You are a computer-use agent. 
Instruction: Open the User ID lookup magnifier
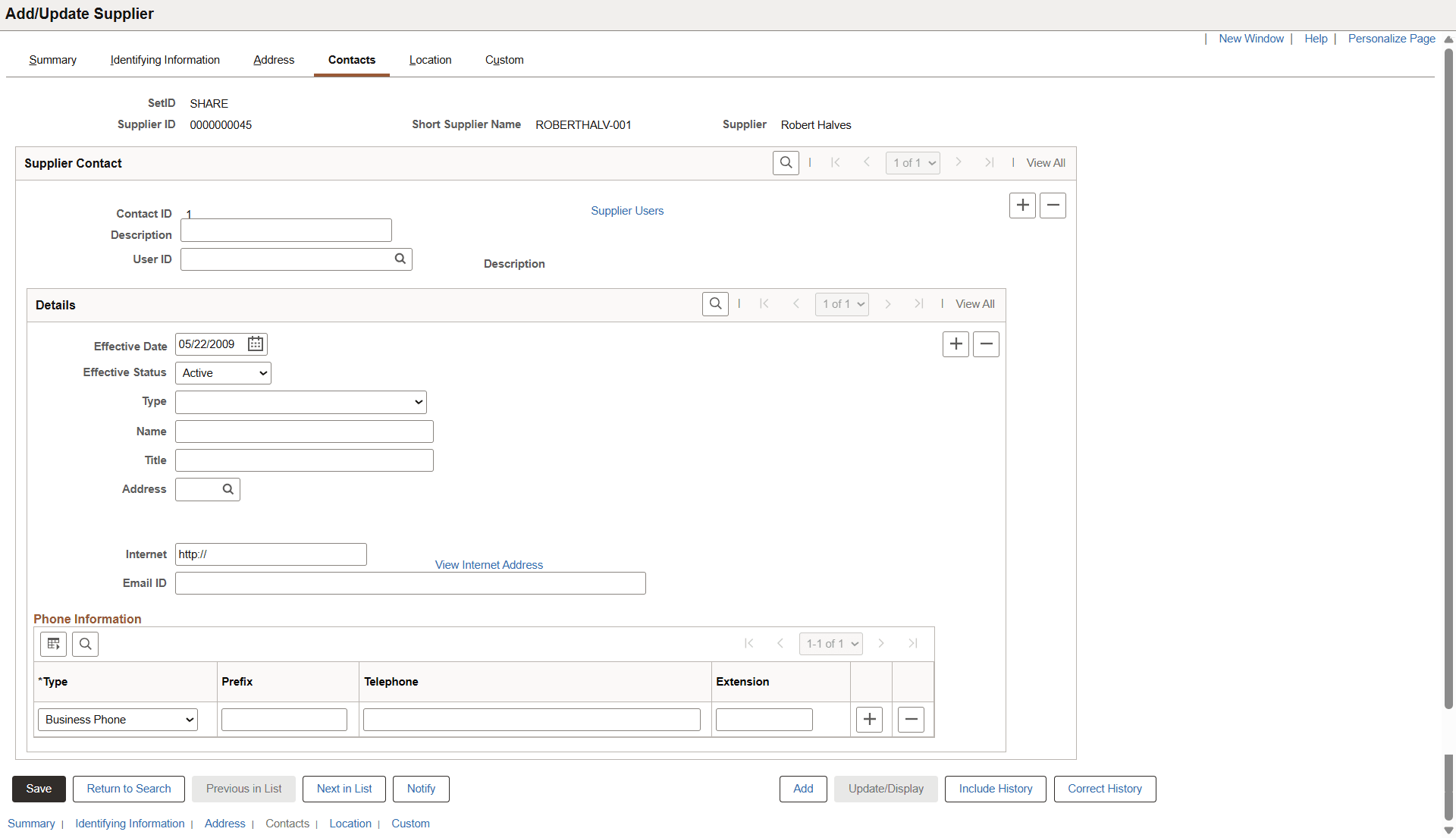click(400, 259)
